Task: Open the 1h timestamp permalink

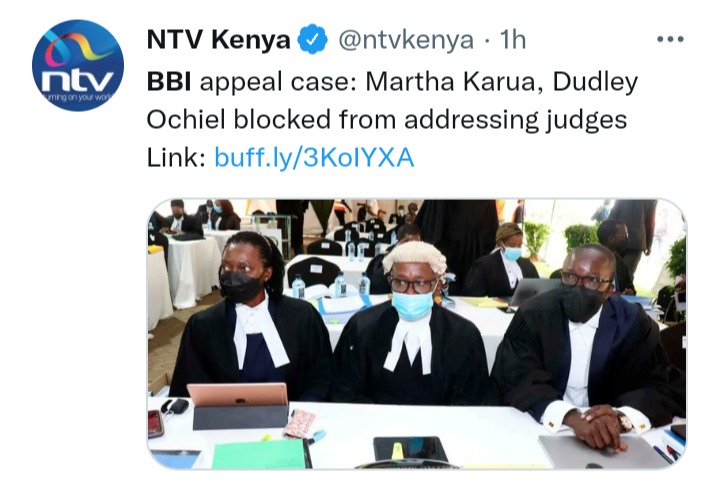Action: point(513,40)
